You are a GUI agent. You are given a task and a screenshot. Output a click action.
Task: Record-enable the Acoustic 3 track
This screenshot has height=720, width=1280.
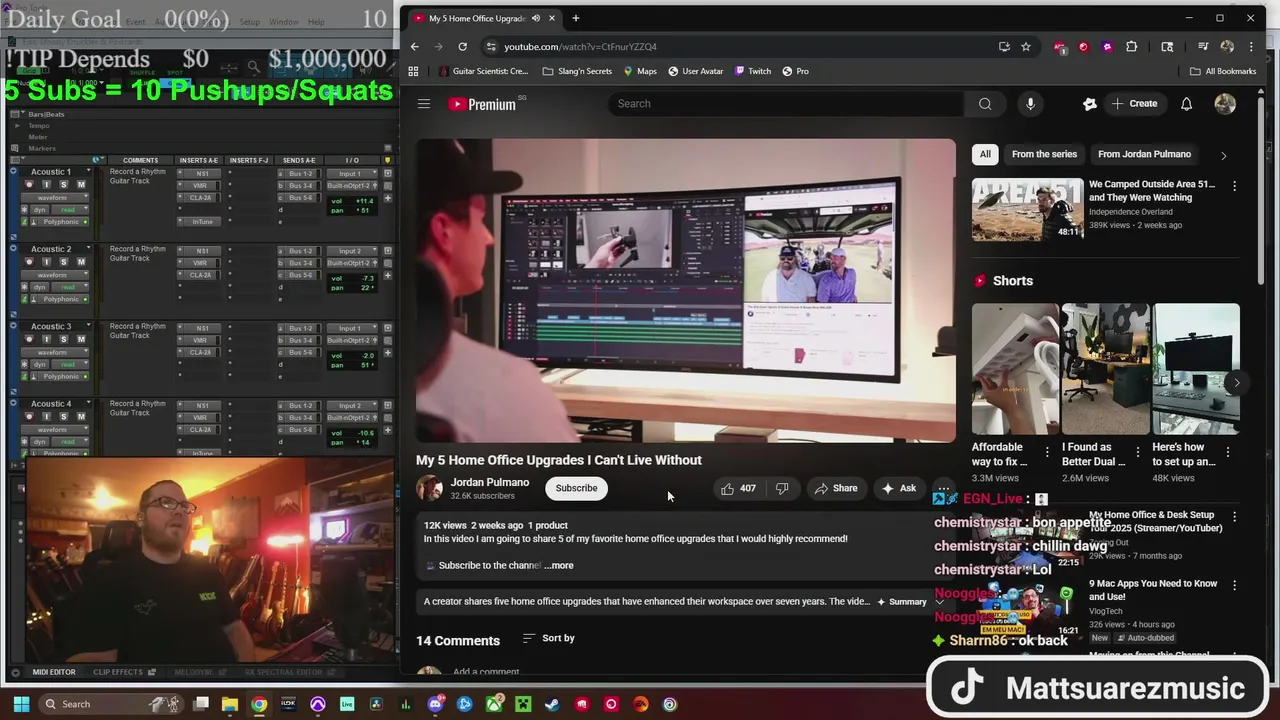coord(28,339)
